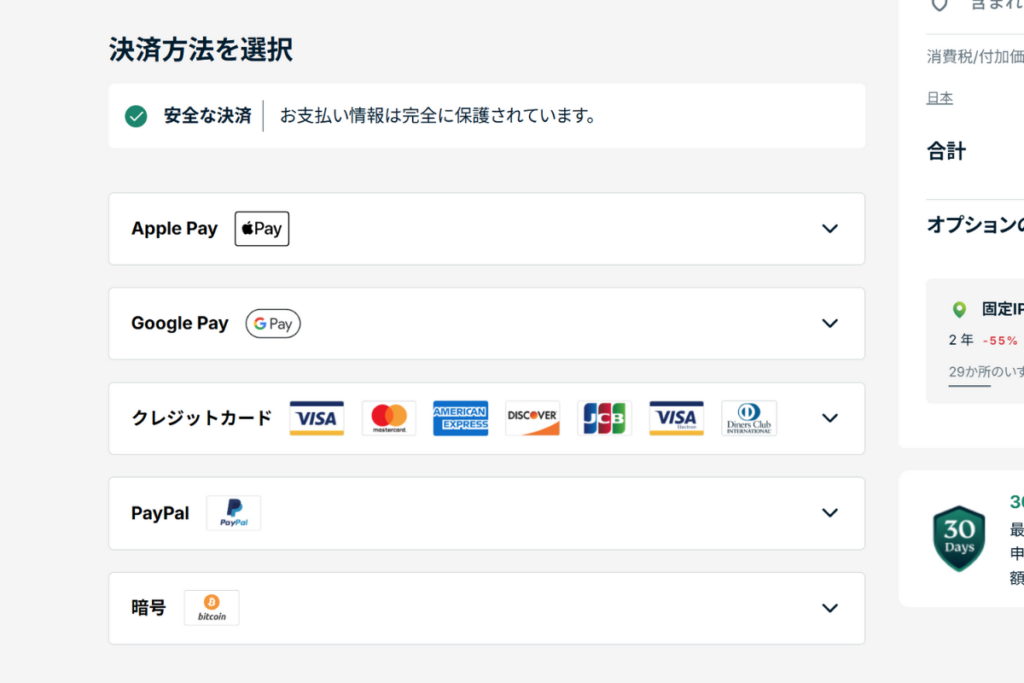Click the green secure payment checkmark
This screenshot has width=1024, height=683.
click(136, 116)
